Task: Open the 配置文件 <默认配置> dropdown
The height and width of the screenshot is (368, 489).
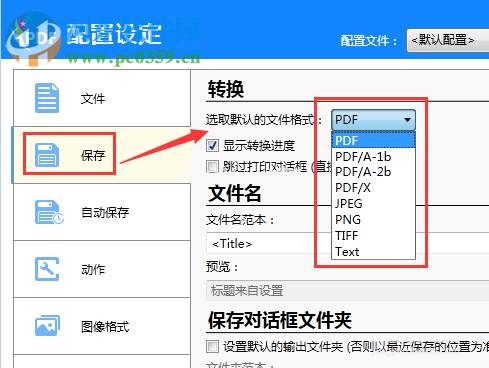Action: [x=447, y=40]
